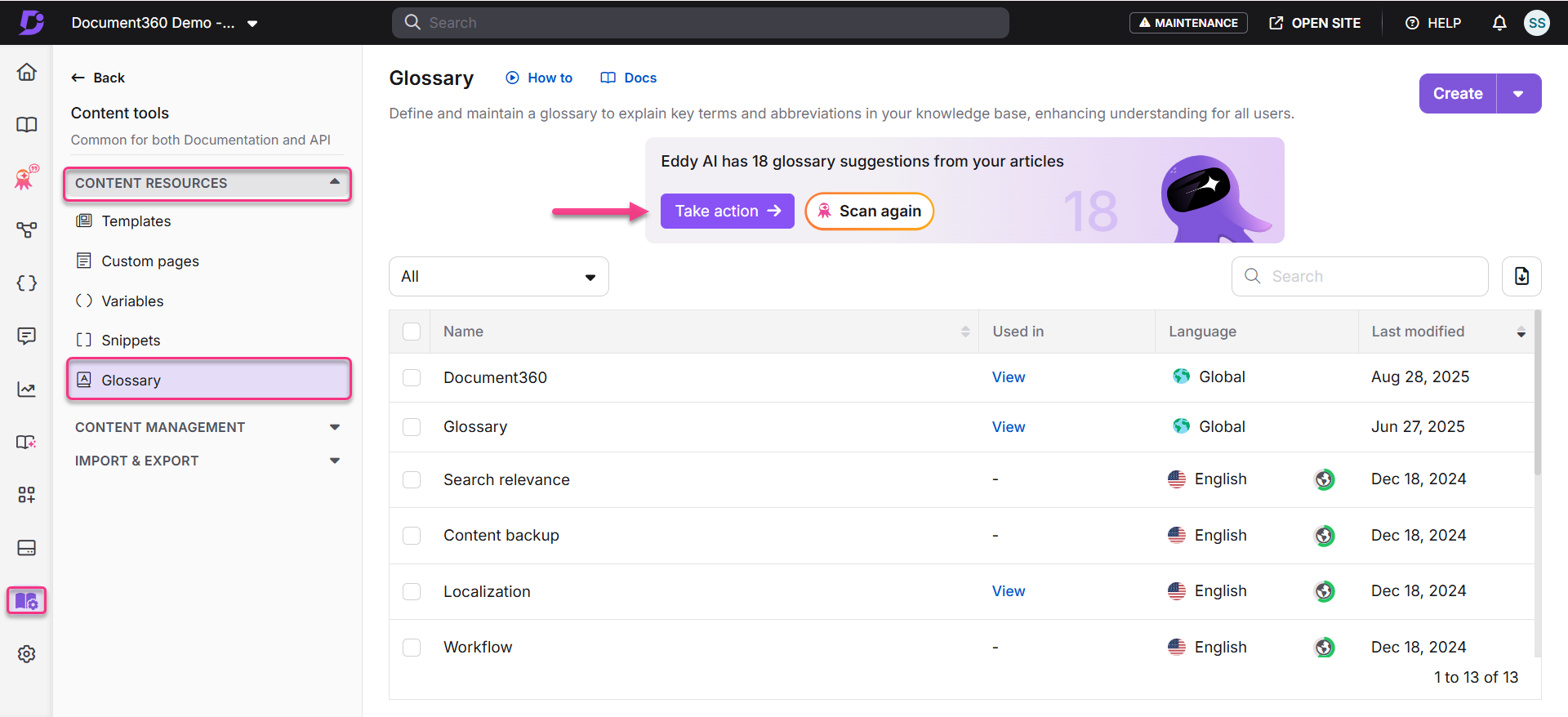Click the globe icon in Content backup row

tap(1325, 536)
